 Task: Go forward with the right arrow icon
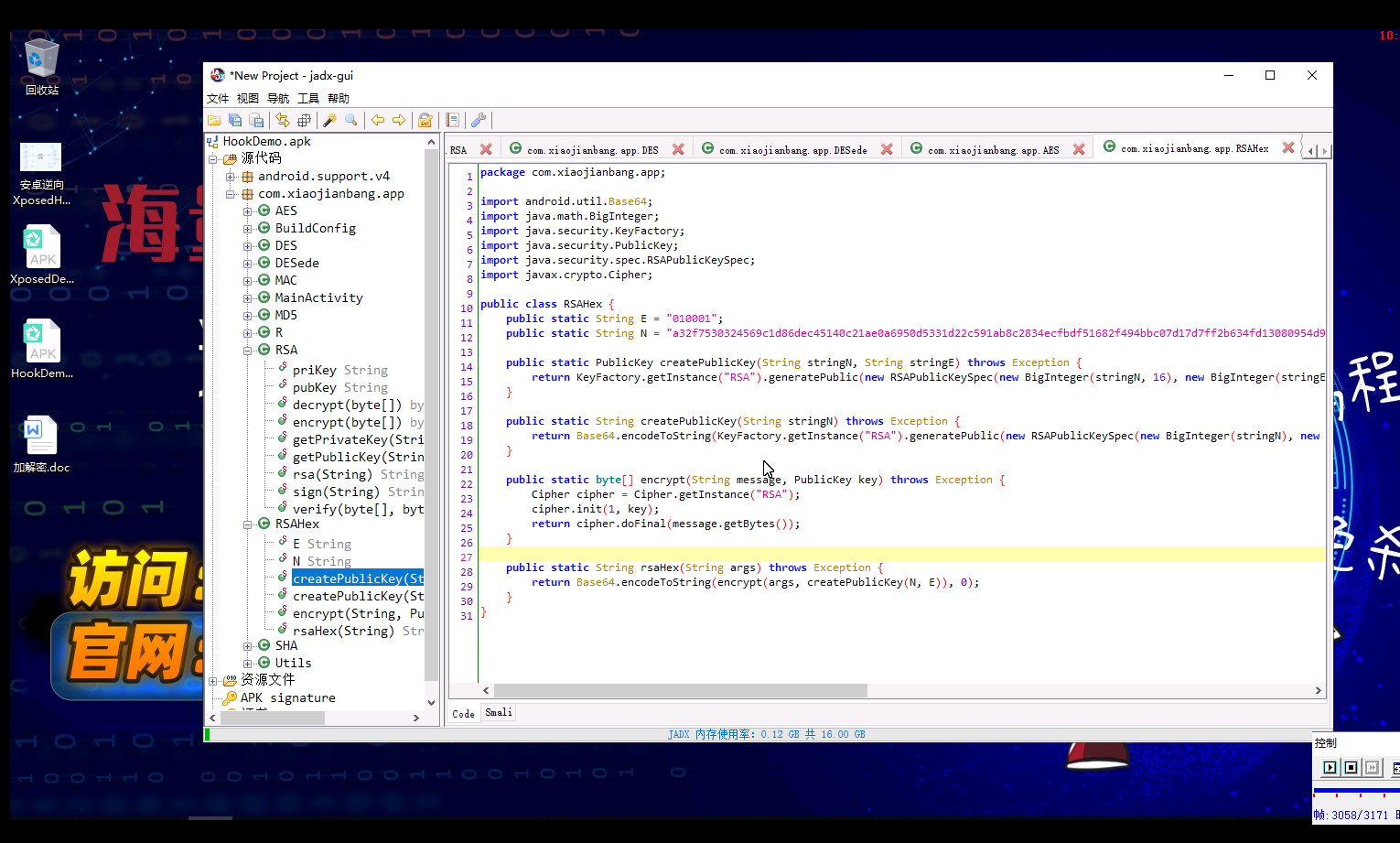click(399, 120)
